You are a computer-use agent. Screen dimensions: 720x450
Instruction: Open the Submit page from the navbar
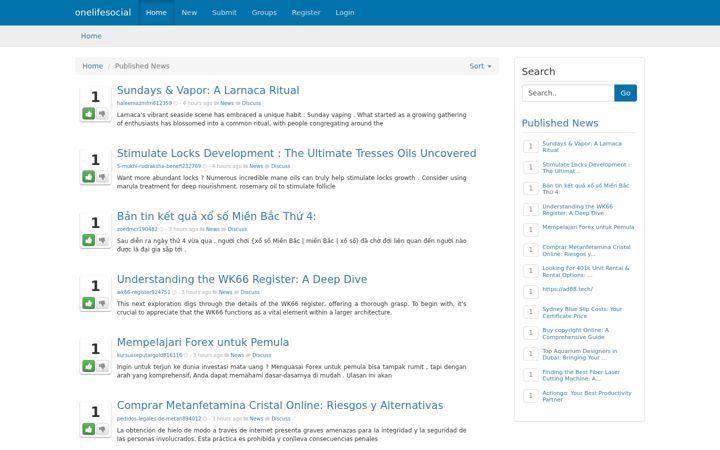point(224,12)
